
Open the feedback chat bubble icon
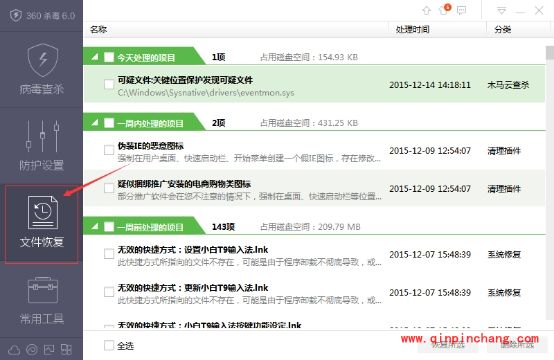(x=461, y=11)
